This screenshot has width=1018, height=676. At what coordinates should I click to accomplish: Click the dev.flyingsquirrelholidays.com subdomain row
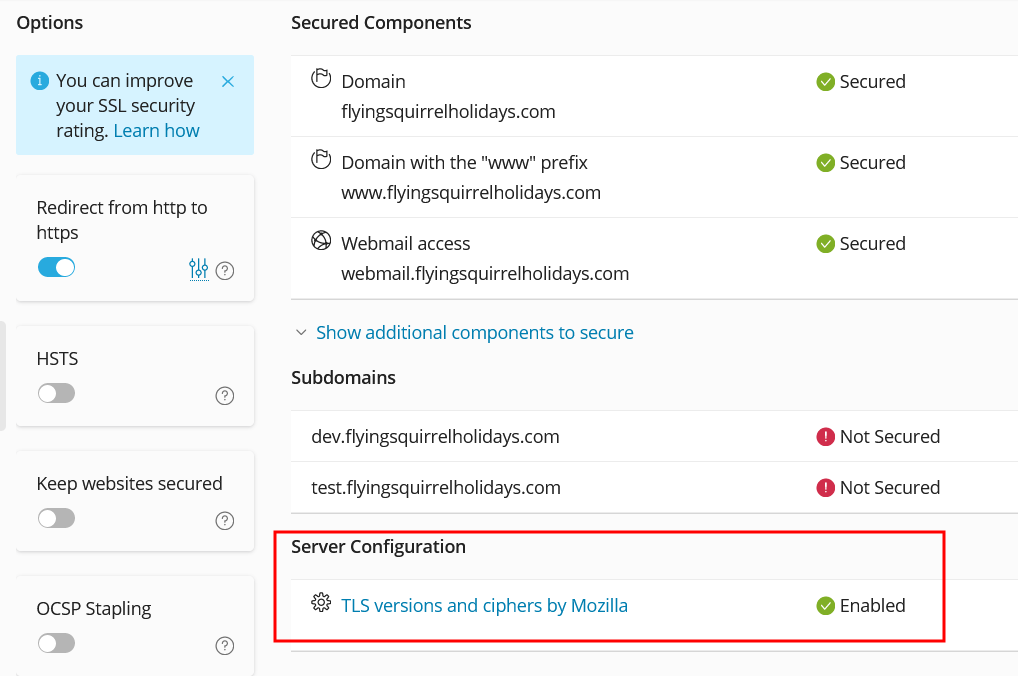tap(435, 437)
